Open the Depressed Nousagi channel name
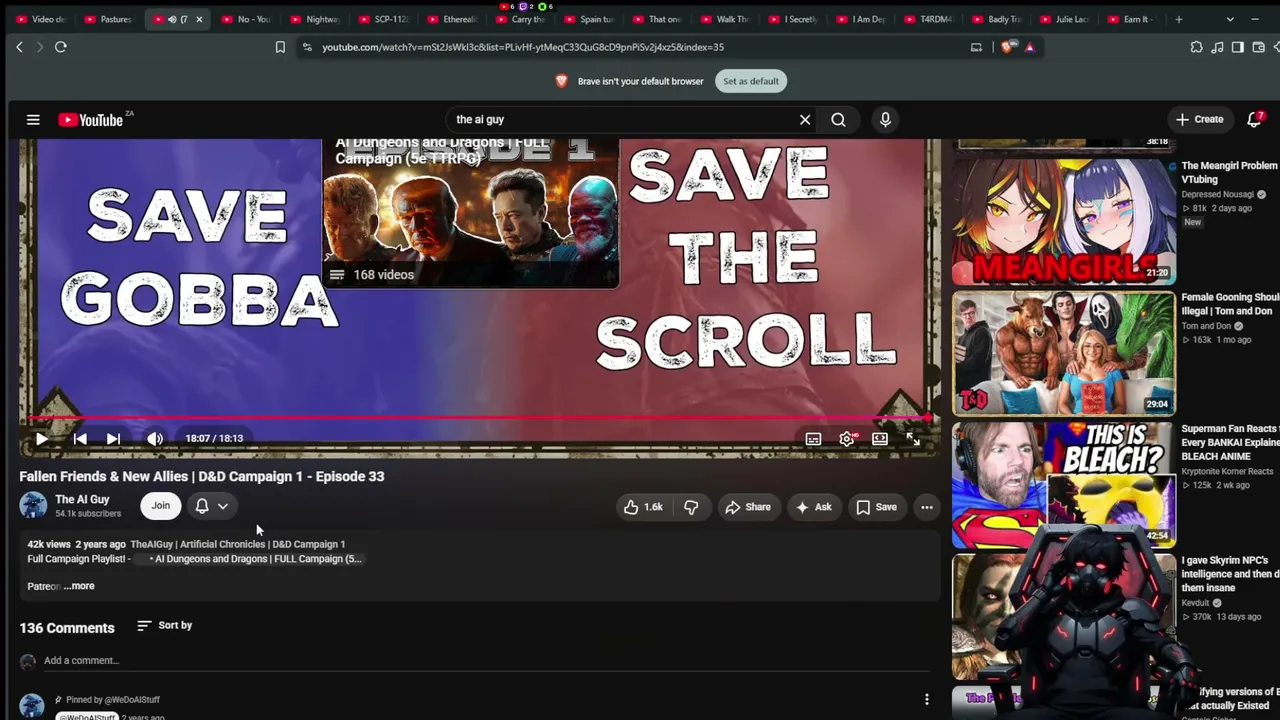Screen dimensions: 1280x720 [1218, 194]
